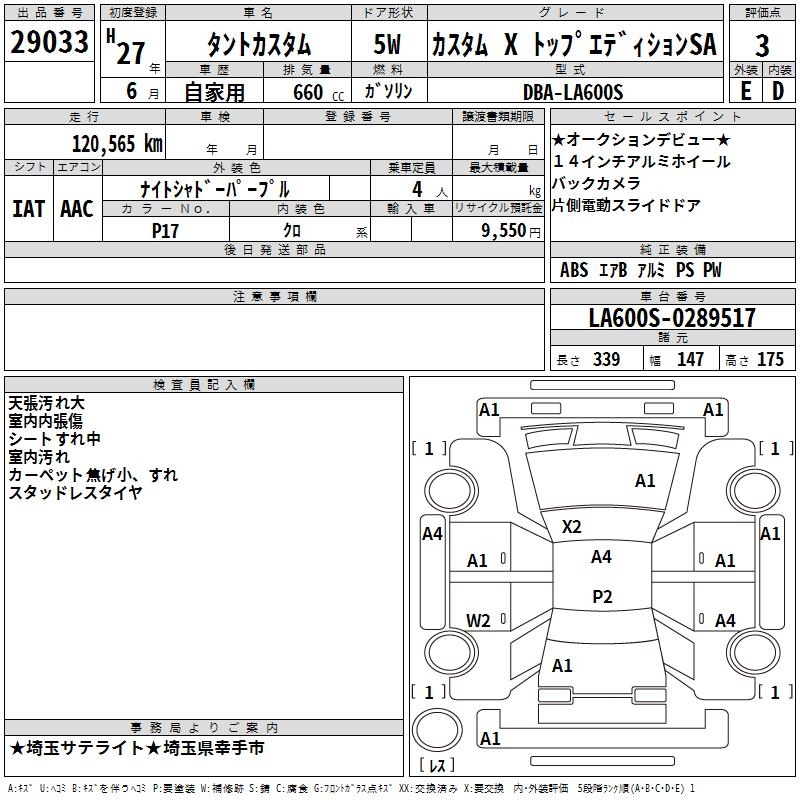The width and height of the screenshot is (800, 800).
Task: Click the model code DBA-LA600S
Action: [x=573, y=92]
